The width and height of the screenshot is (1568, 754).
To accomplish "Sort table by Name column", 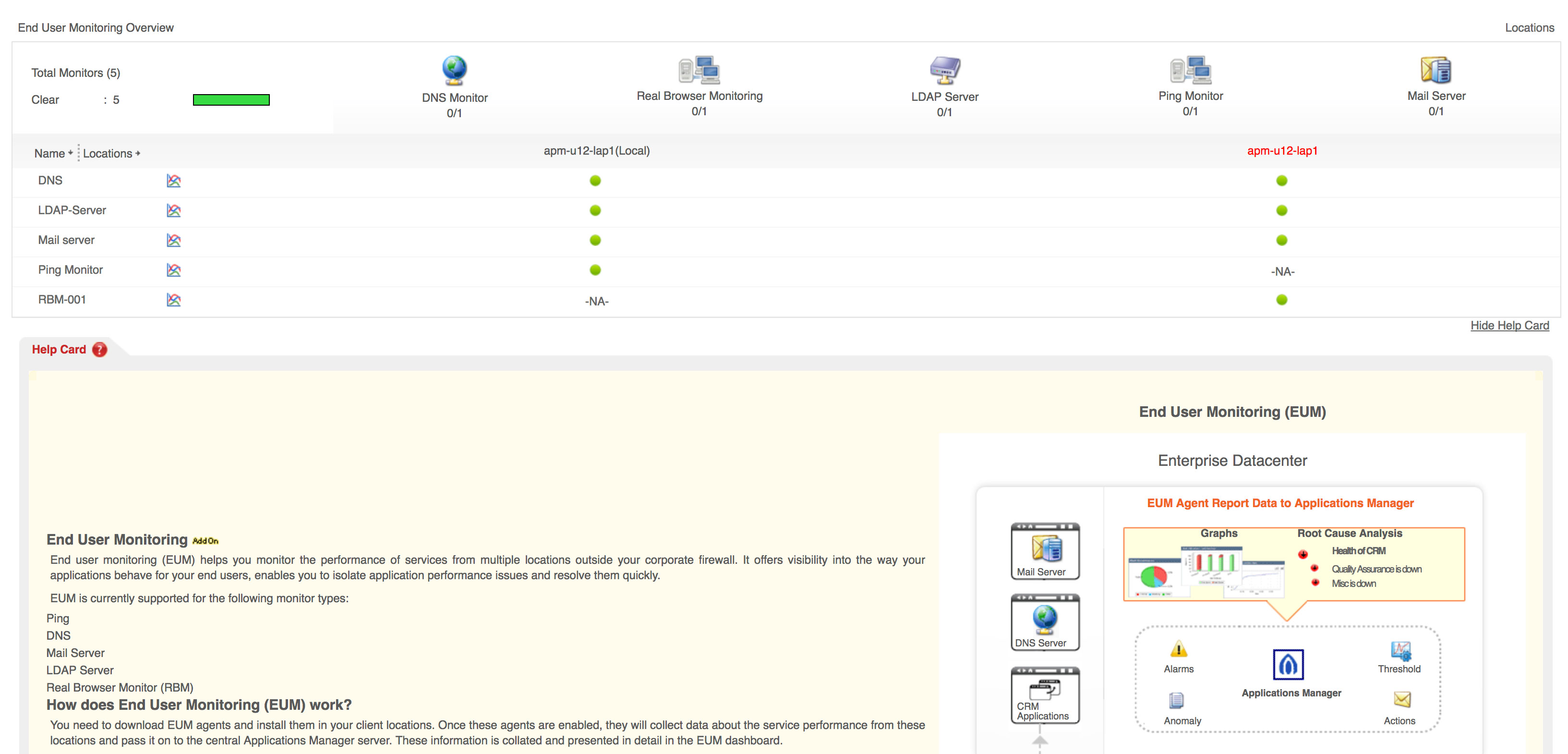I will (x=54, y=154).
